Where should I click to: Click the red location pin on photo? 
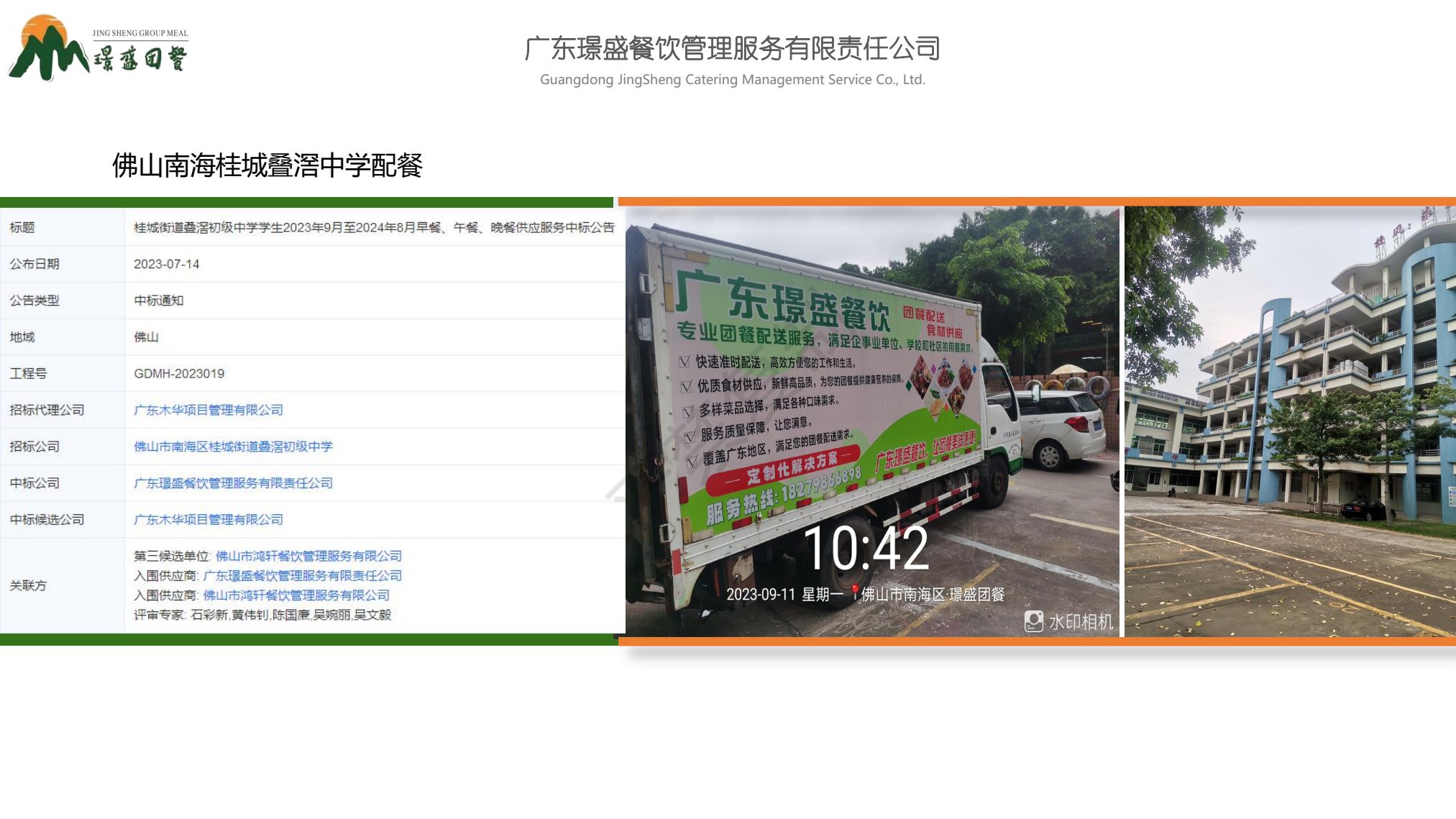(854, 593)
